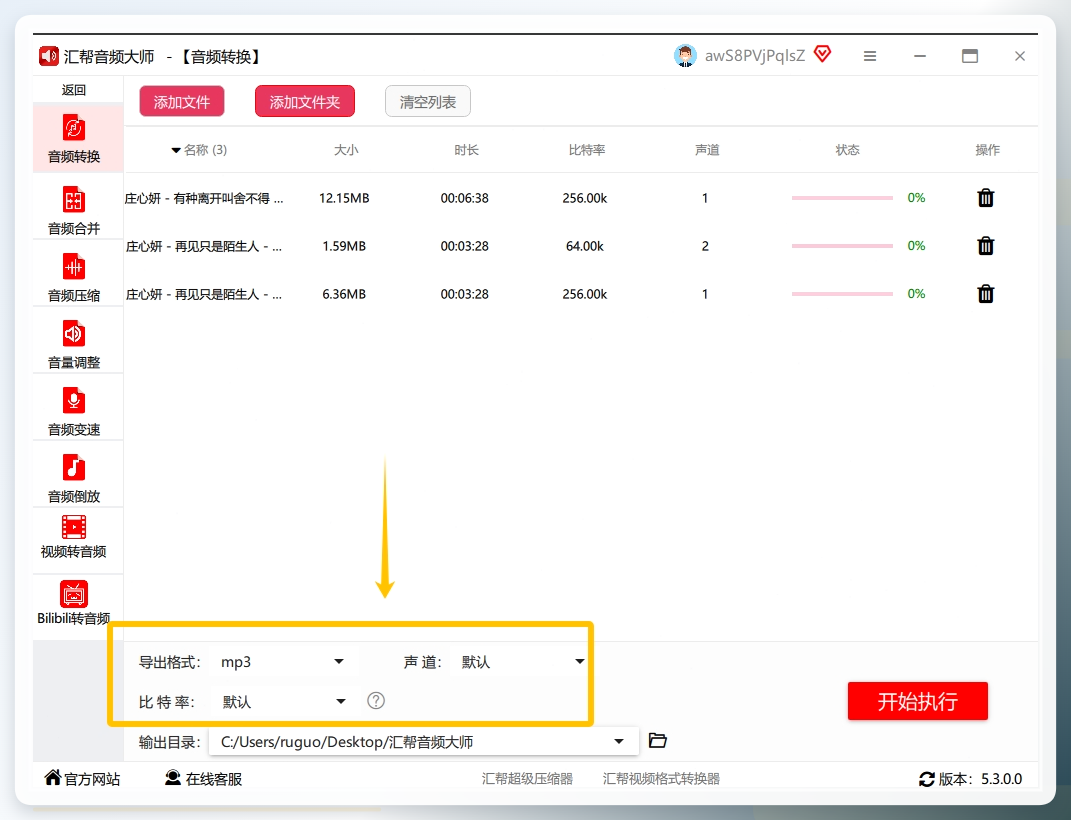1071x820 pixels.
Task: Select the 1.59MB 庄心妍 - 再见只是陌生人 file name
Action: pyautogui.click(x=204, y=246)
